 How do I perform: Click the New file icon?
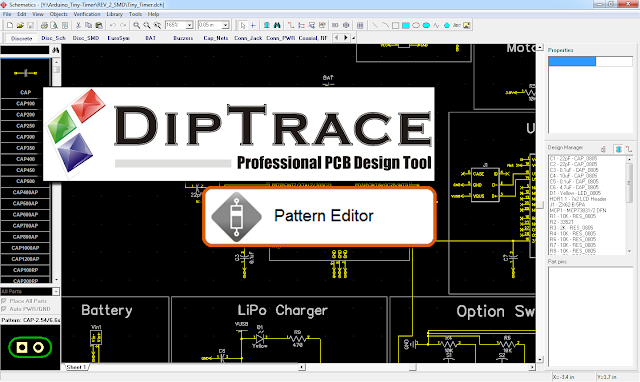click(10, 25)
